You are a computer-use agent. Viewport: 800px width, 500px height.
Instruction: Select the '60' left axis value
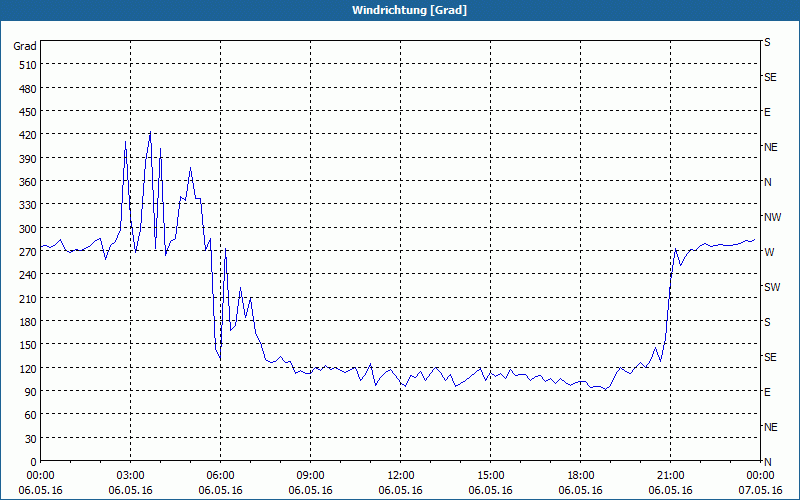[x=31, y=416]
